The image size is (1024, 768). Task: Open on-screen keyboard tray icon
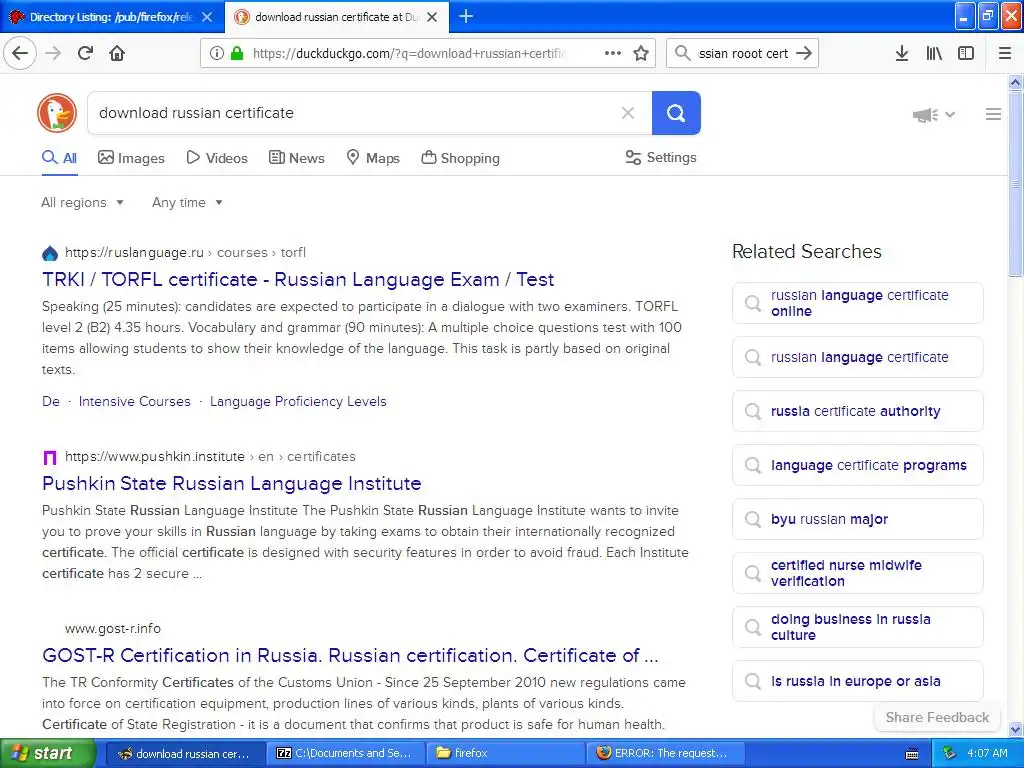coord(912,754)
